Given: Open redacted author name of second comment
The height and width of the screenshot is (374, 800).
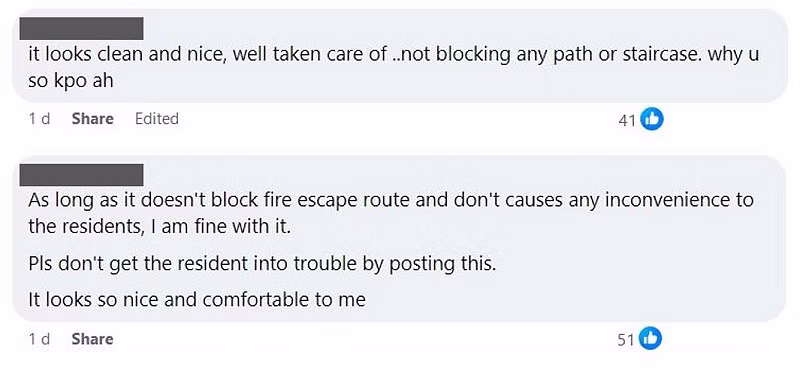Looking at the screenshot, I should pyautogui.click(x=81, y=174).
